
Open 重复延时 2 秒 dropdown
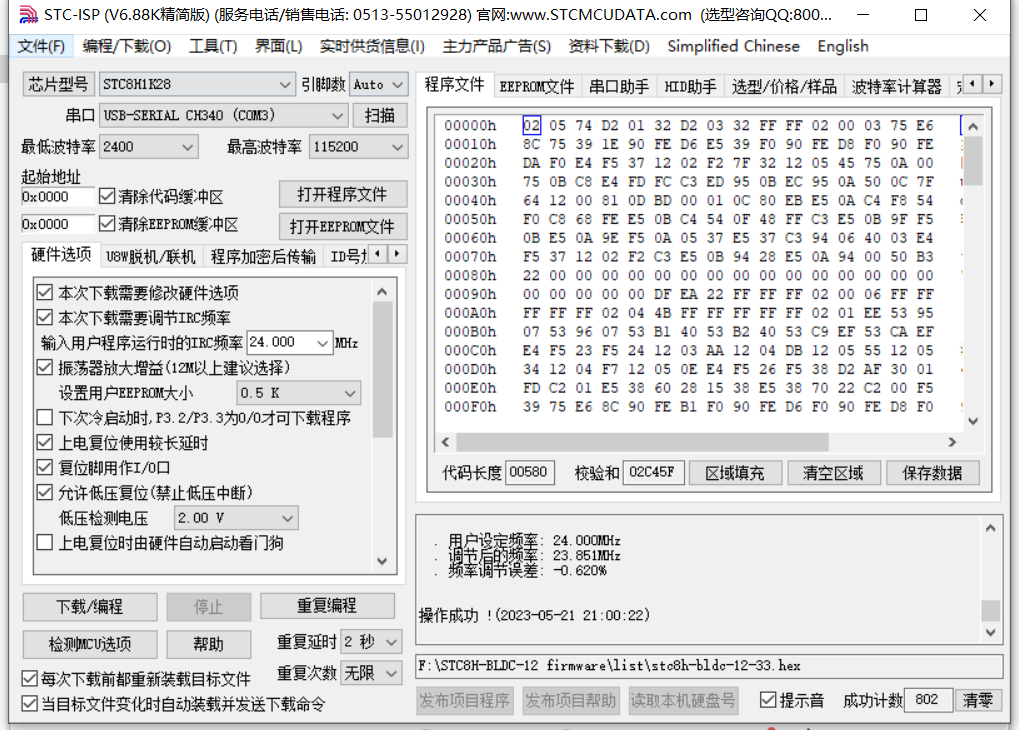[x=371, y=642]
